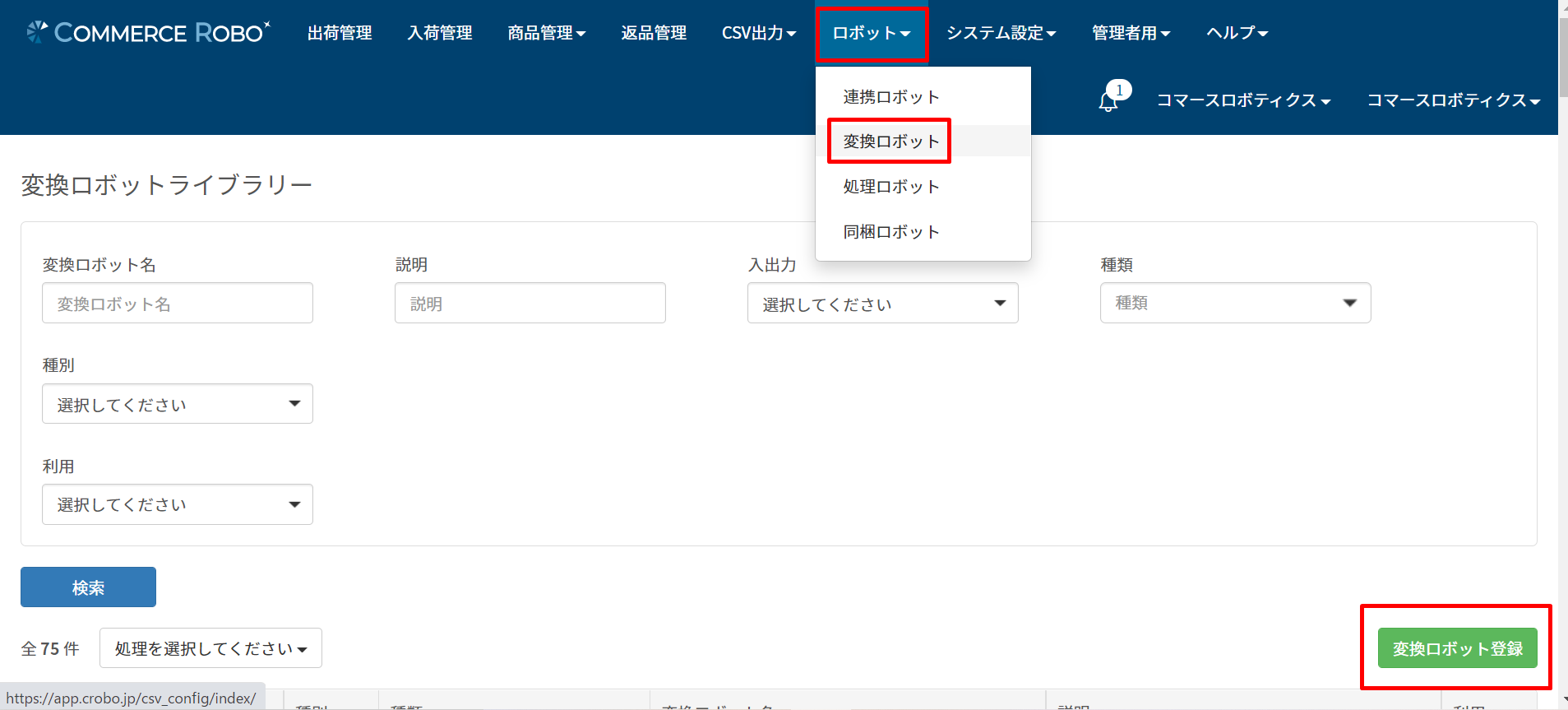Open the 種別 select box
The height and width of the screenshot is (710, 1568).
178,404
